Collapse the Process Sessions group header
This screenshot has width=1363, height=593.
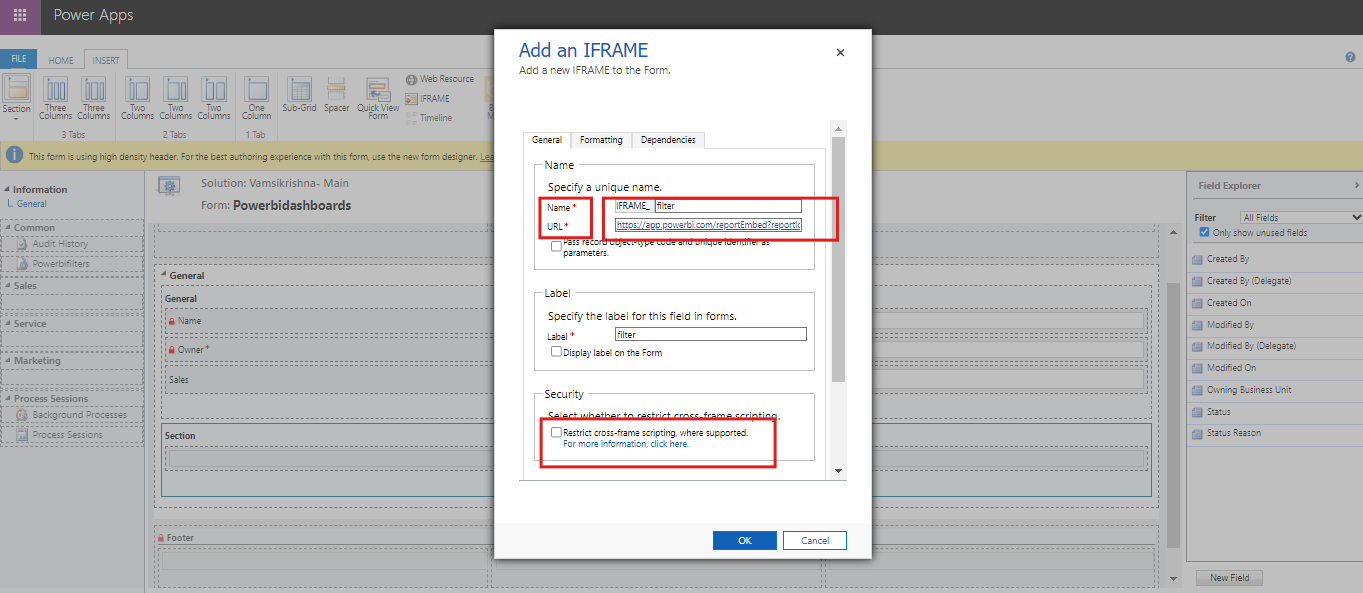point(7,399)
